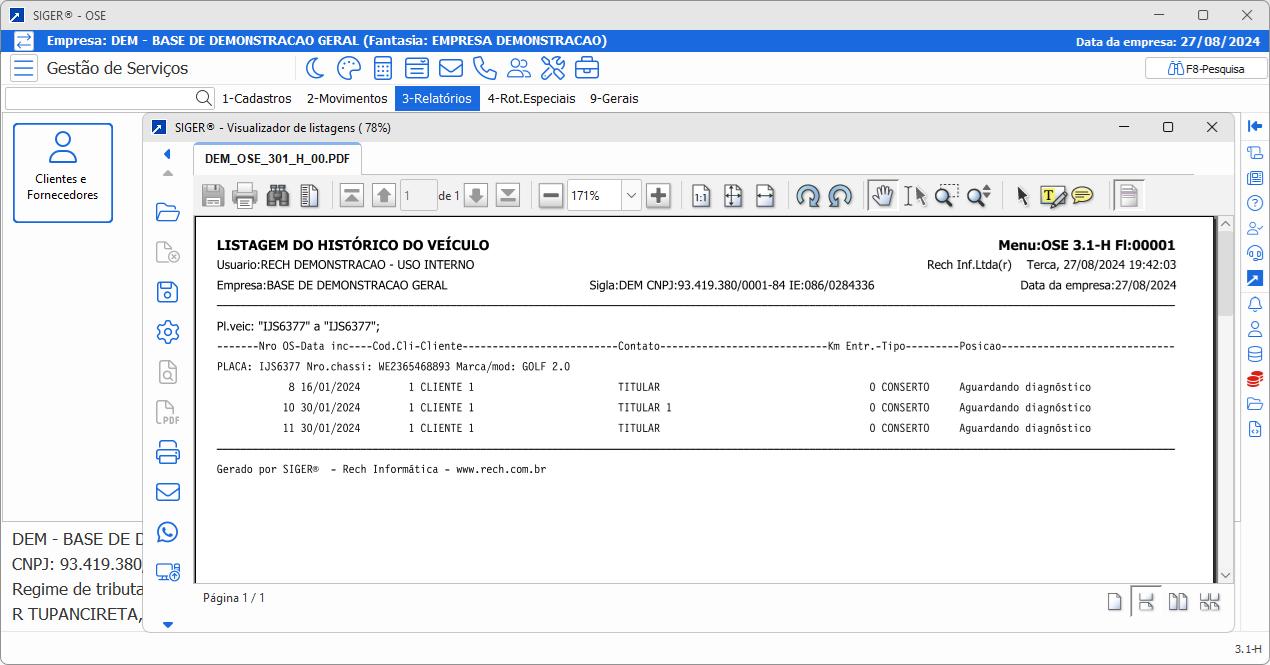
Task: Select the DEM_OSE_301_H_00.PDF tab
Action: (277, 159)
